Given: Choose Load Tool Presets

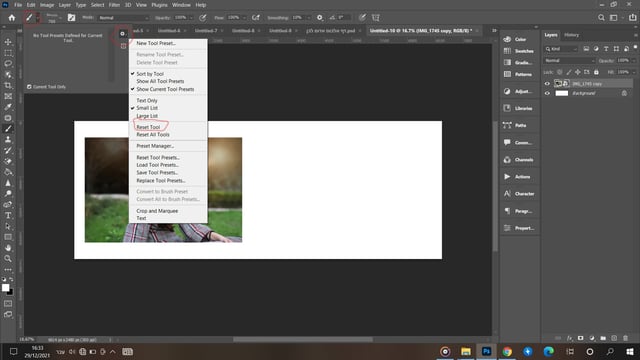Looking at the screenshot, I should (x=158, y=165).
